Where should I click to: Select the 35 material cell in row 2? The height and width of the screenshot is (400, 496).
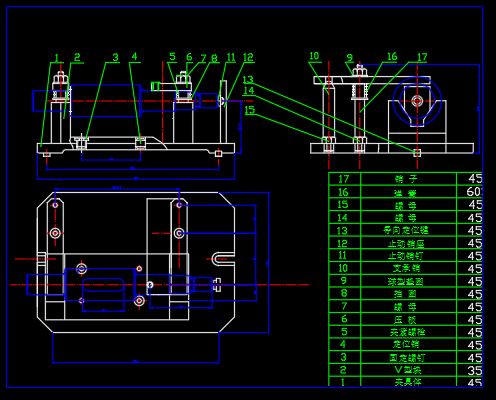[475, 370]
